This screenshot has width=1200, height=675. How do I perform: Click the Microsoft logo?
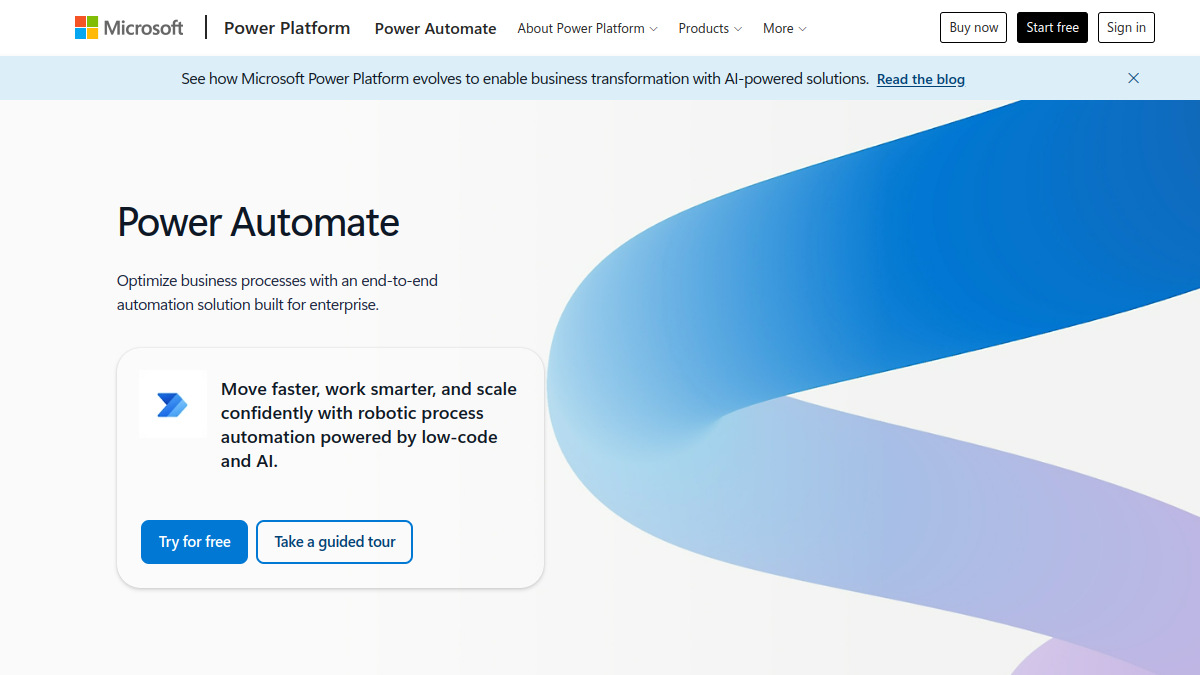coord(129,28)
